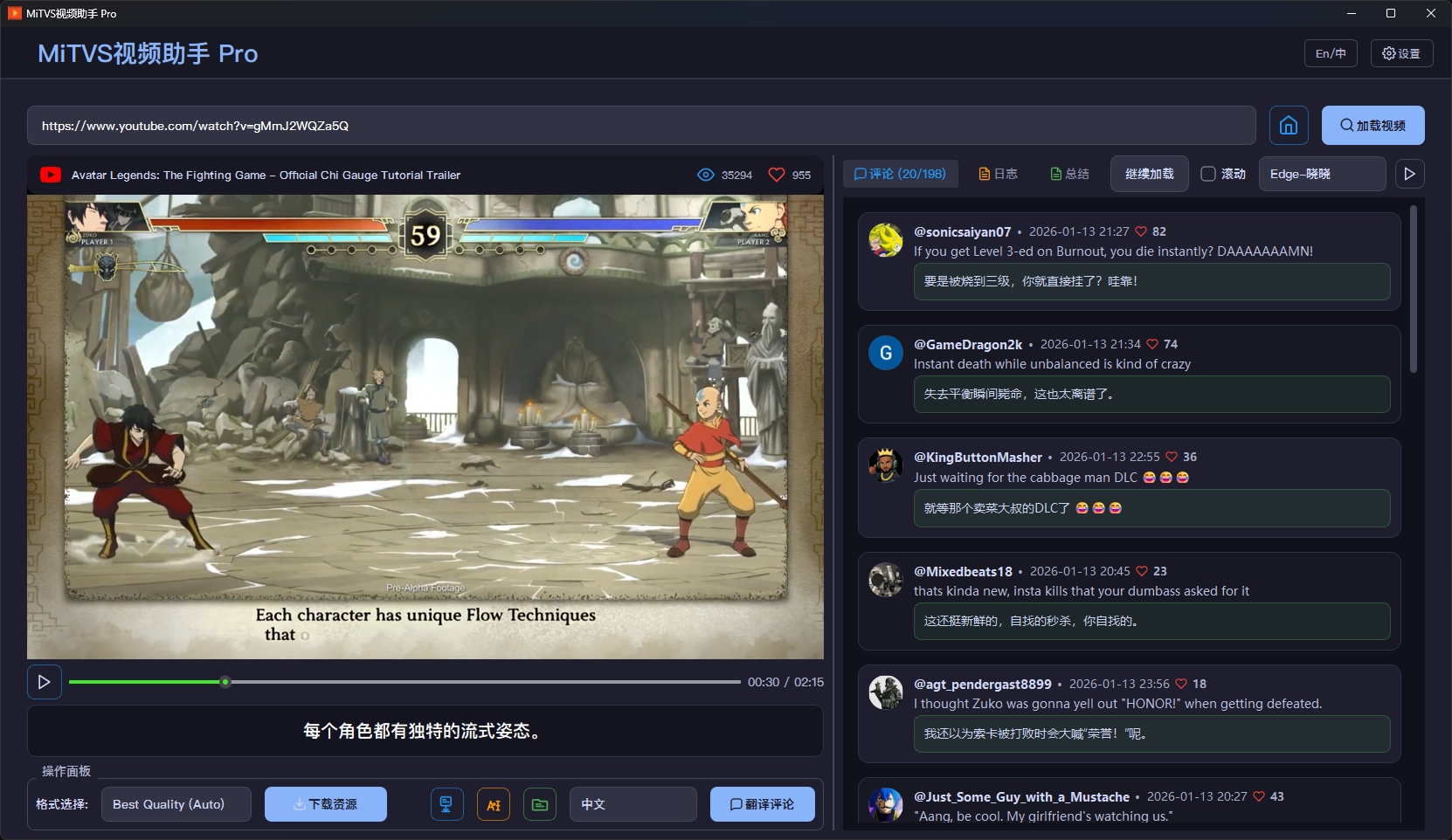
Task: Switch language with the En/中 toggle
Action: (x=1331, y=53)
